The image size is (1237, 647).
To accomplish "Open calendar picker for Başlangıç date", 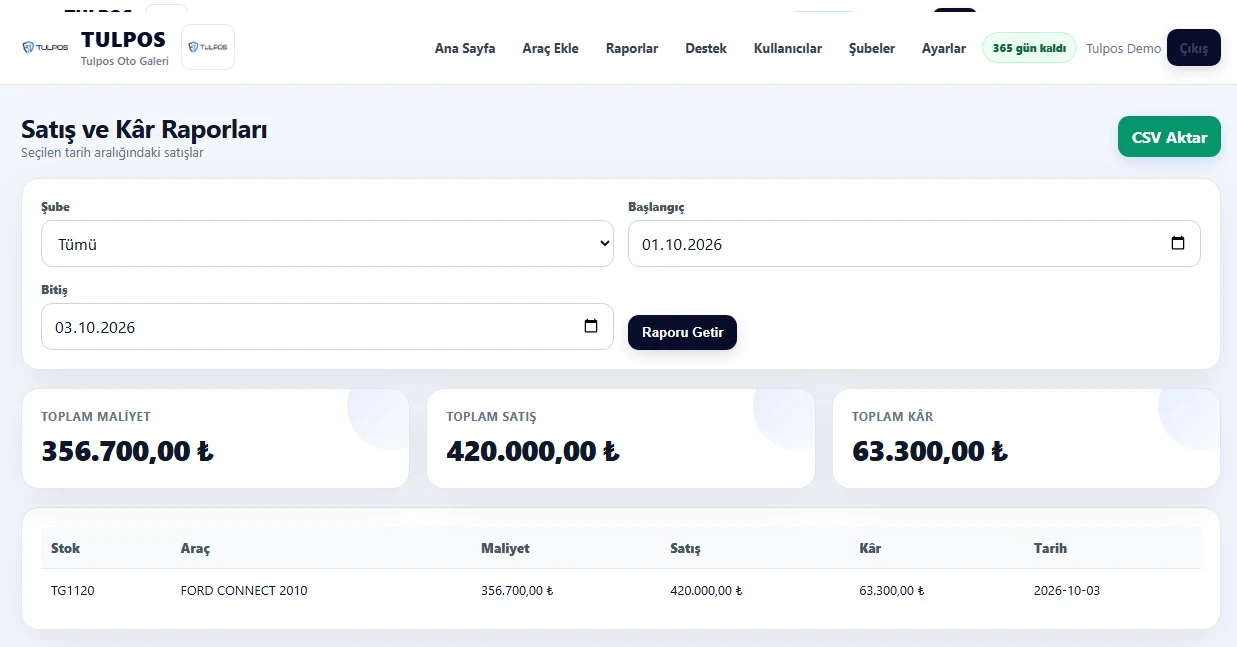I will point(1178,244).
